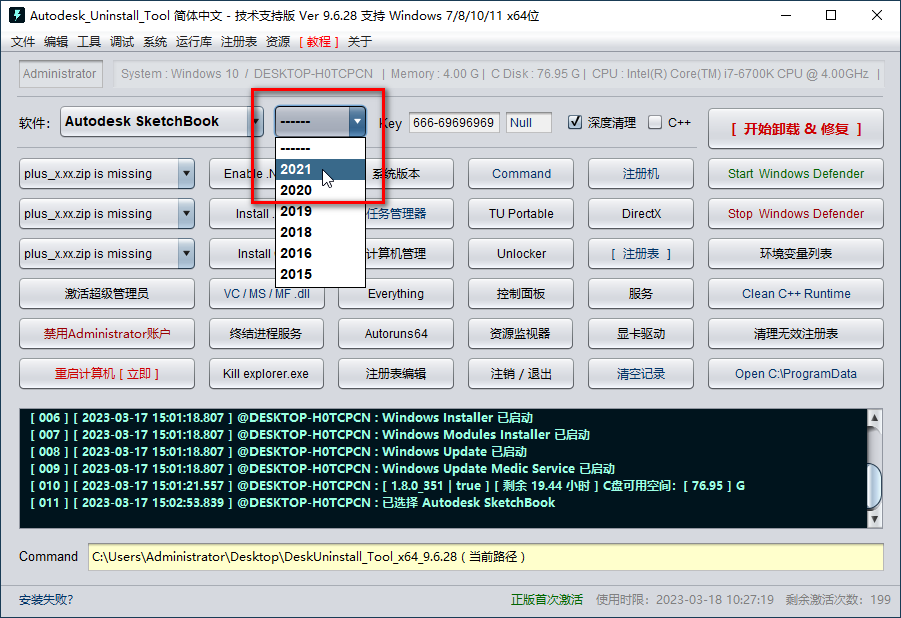The height and width of the screenshot is (618, 901).
Task: Click the Key field 666-69696969
Action: pos(454,122)
